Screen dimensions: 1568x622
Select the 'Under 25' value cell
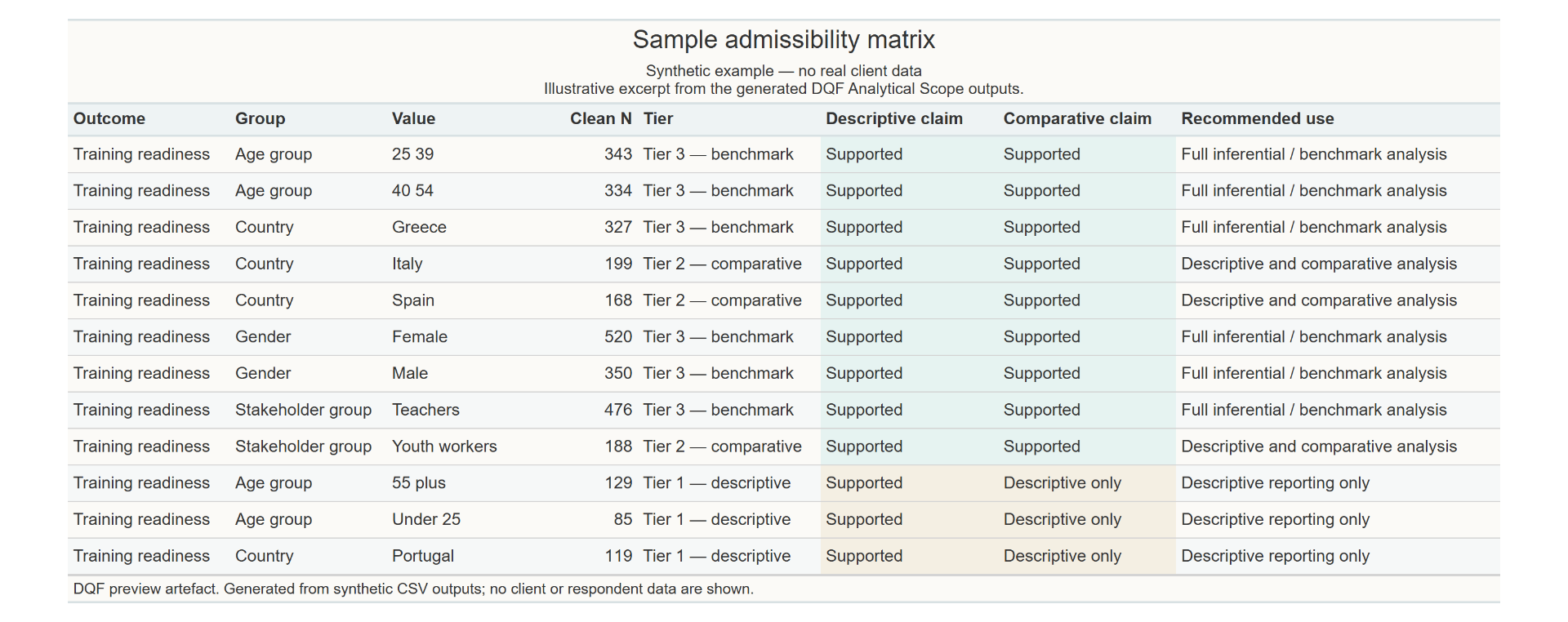point(426,519)
